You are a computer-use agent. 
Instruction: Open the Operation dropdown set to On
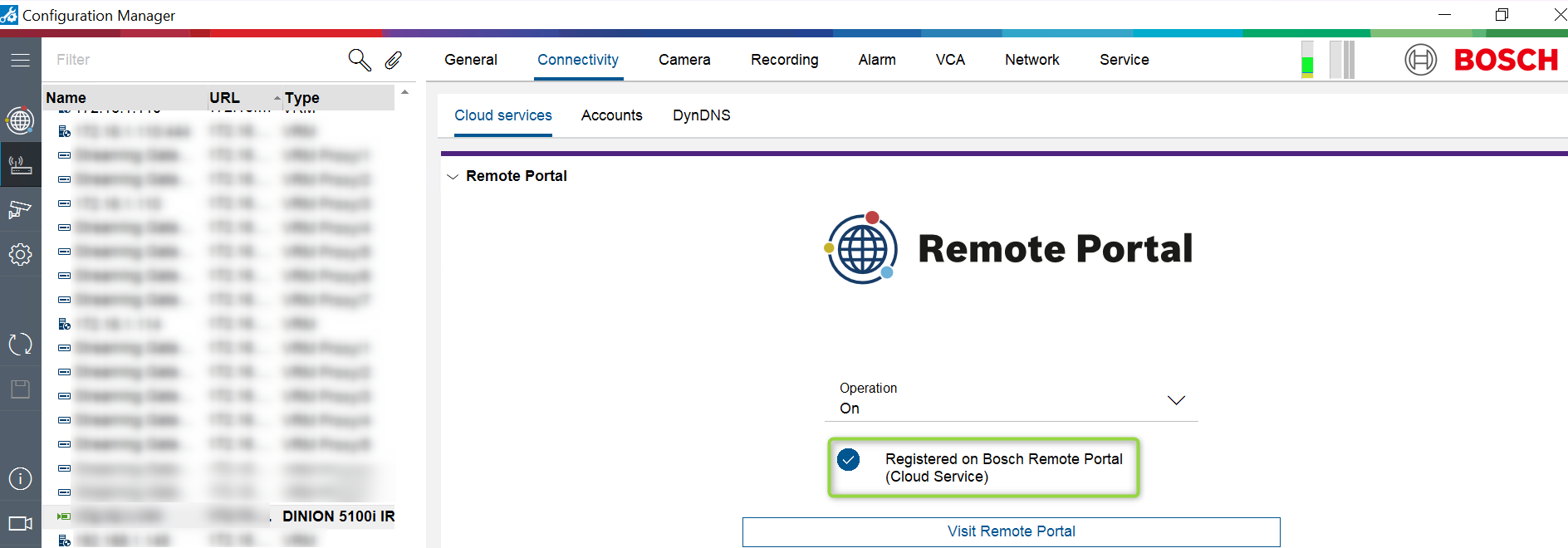(1012, 399)
